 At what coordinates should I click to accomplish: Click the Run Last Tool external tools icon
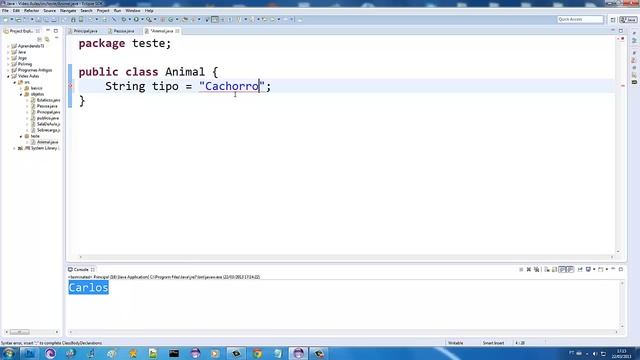point(149,20)
